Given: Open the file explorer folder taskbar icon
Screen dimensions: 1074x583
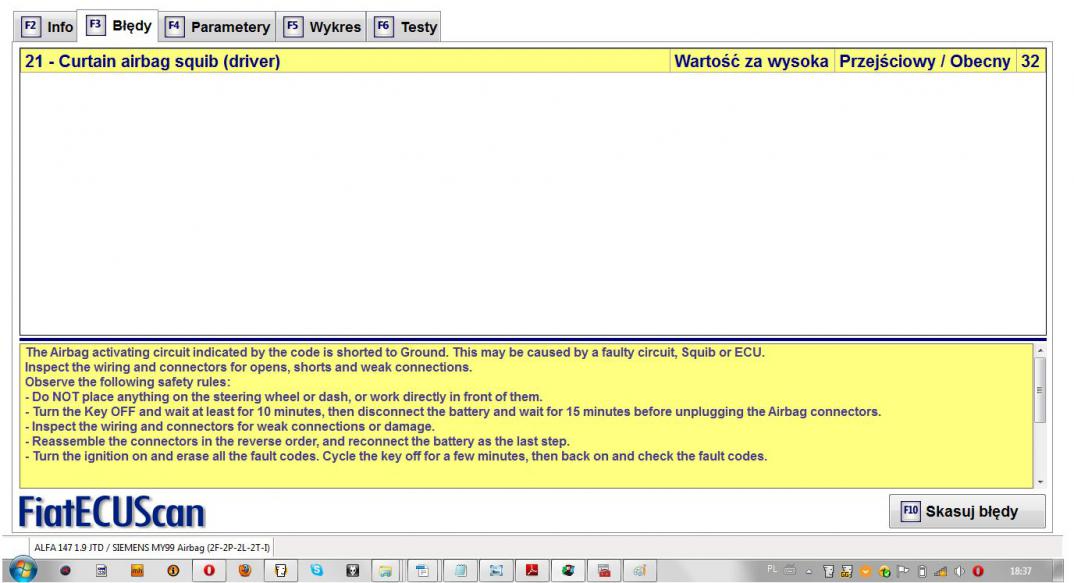Looking at the screenshot, I should (386, 570).
